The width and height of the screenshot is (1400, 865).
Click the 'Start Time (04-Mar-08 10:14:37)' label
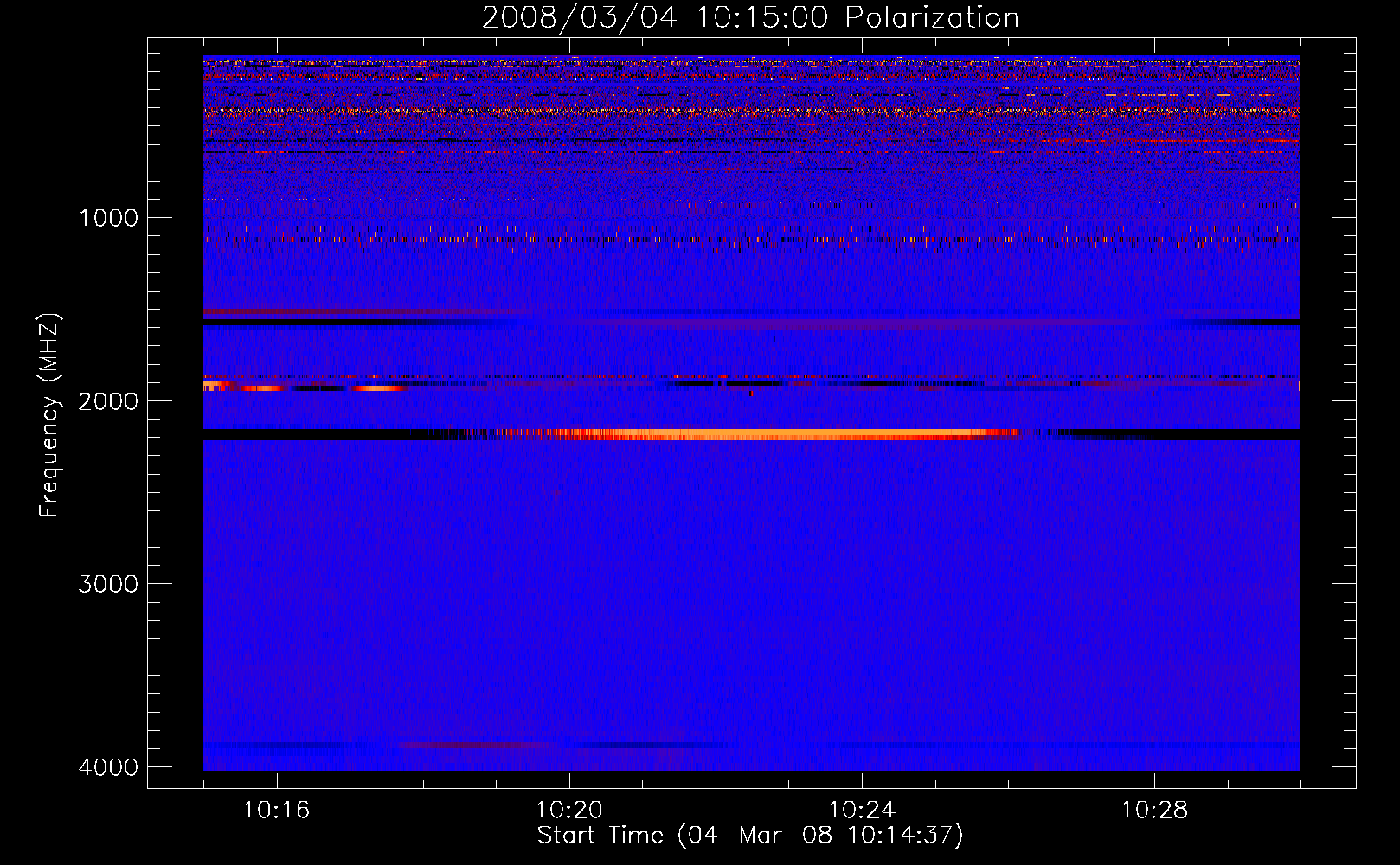tap(750, 836)
